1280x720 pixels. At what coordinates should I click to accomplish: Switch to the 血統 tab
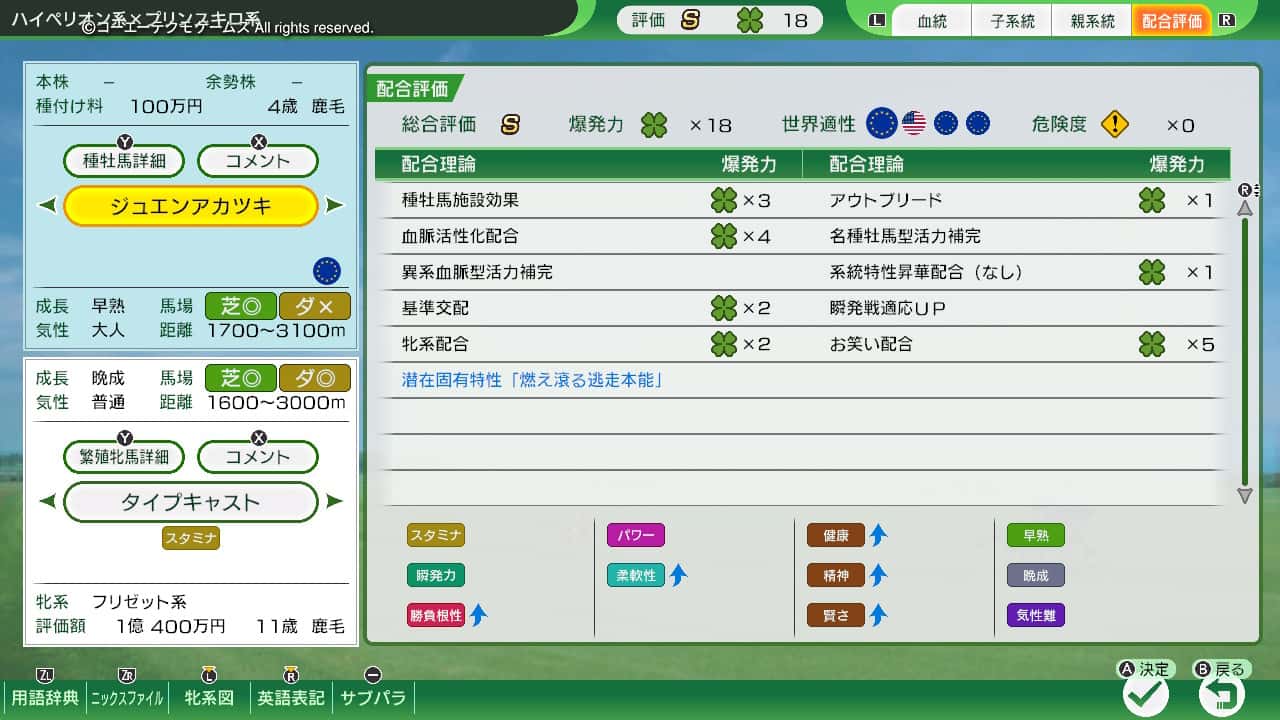pos(931,20)
